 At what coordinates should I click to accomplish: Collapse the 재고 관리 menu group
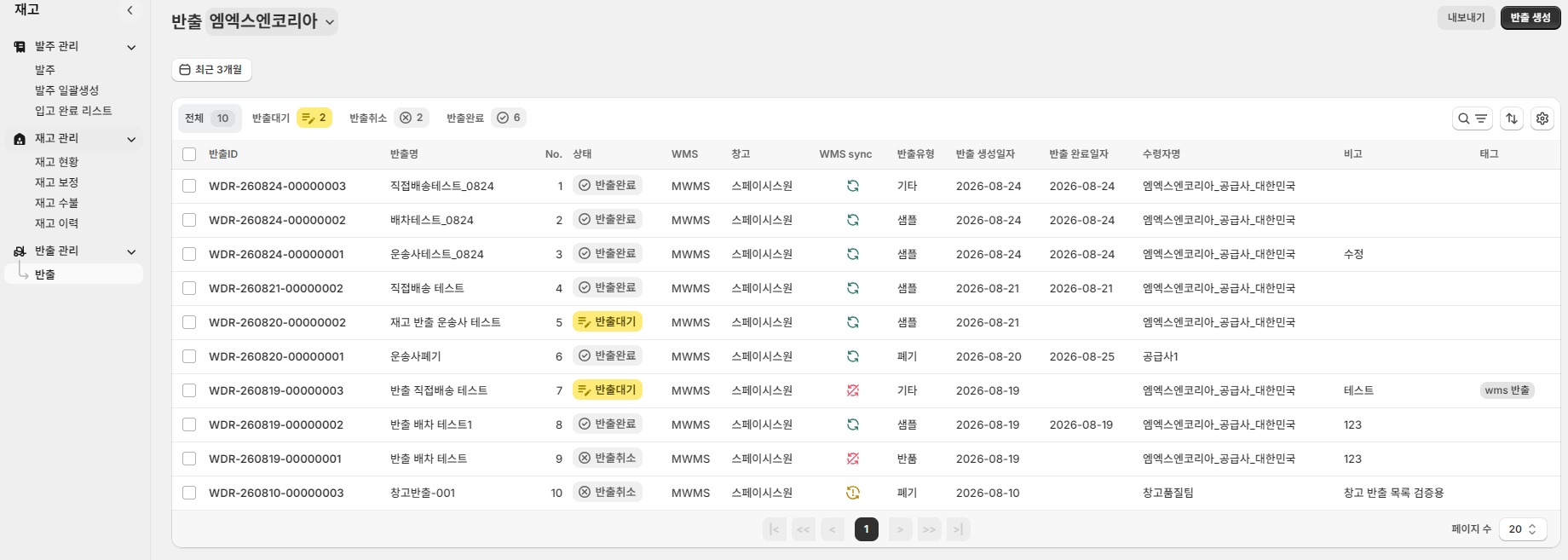click(131, 139)
